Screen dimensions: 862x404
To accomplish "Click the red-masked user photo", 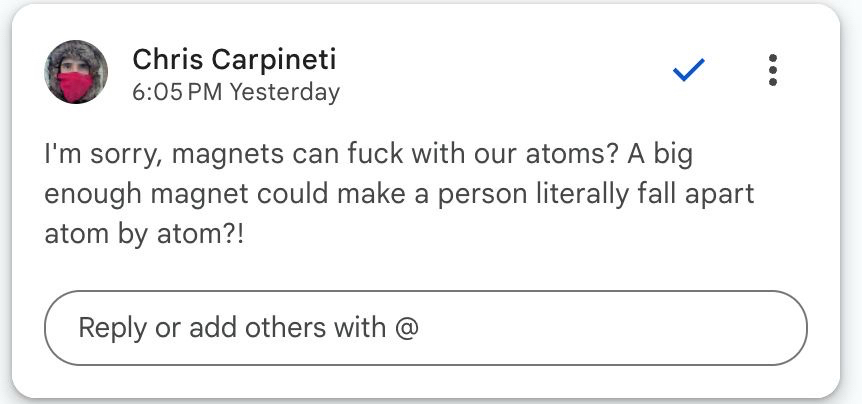I will (x=76, y=73).
